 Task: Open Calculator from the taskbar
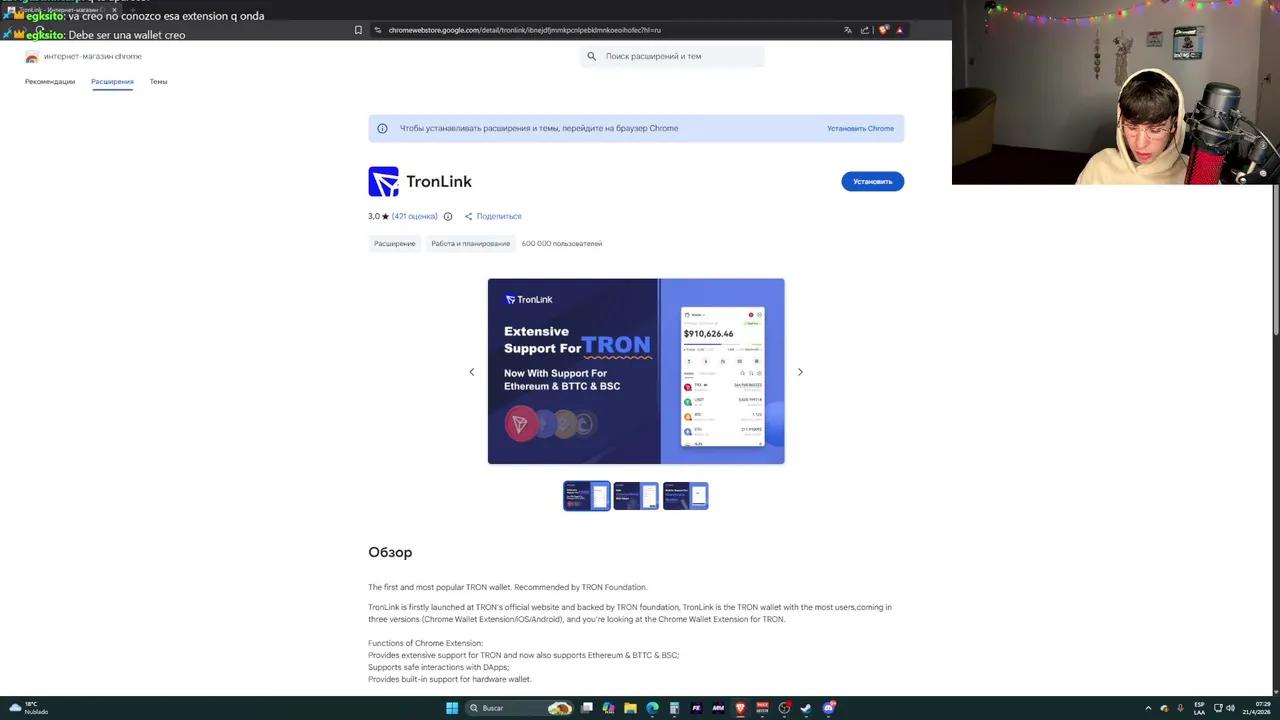tap(674, 708)
